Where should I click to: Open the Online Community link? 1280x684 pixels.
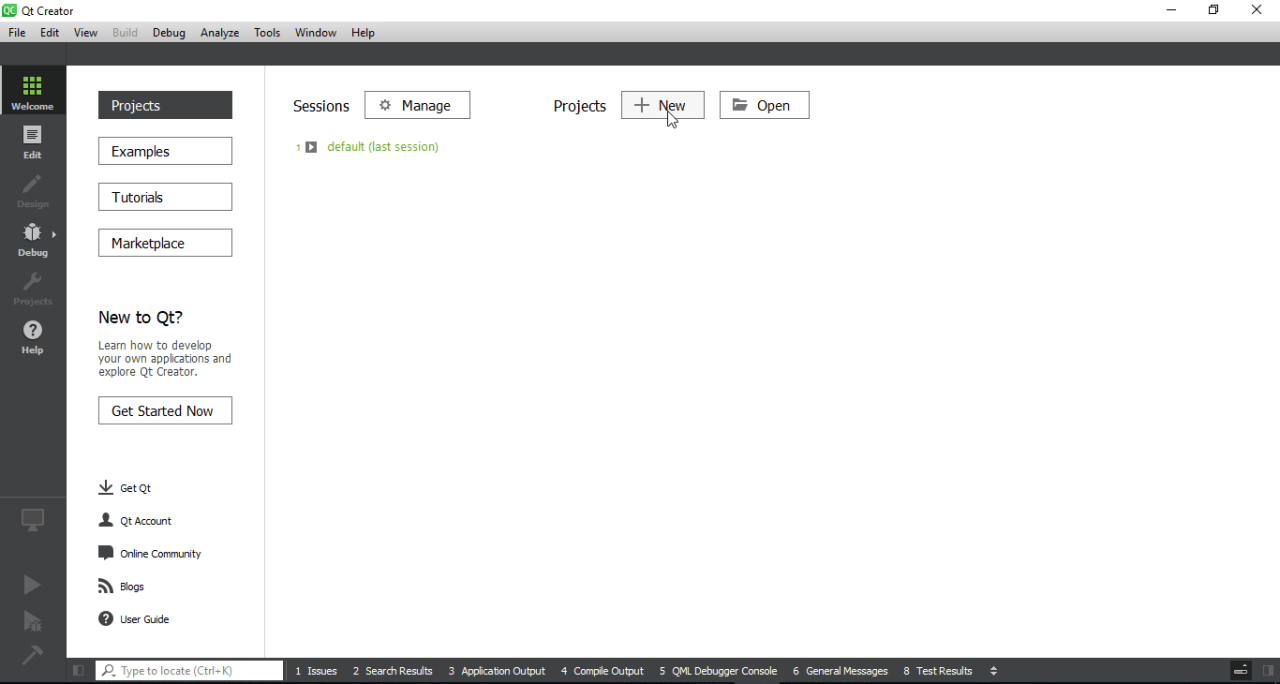pyautogui.click(x=160, y=553)
